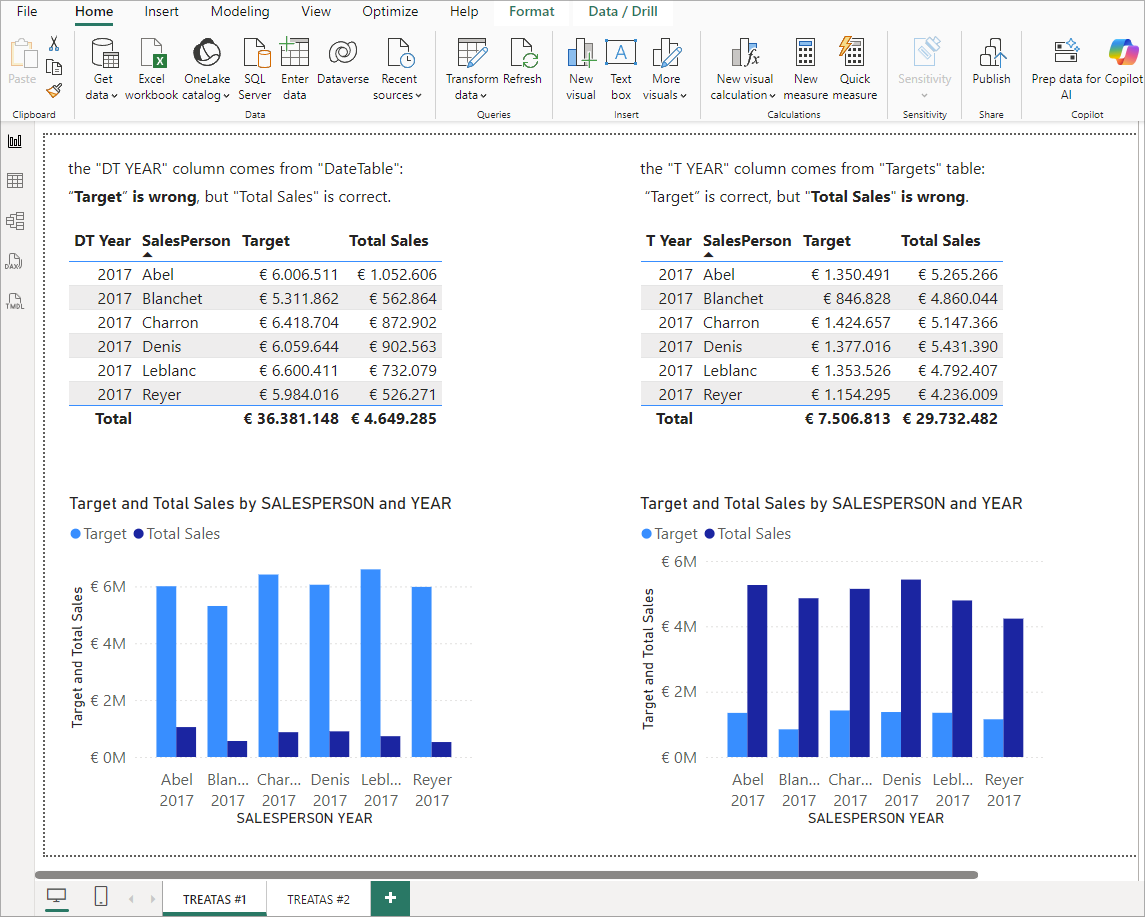1145x917 pixels.
Task: Expand the Recent sources dropdown
Action: click(398, 95)
